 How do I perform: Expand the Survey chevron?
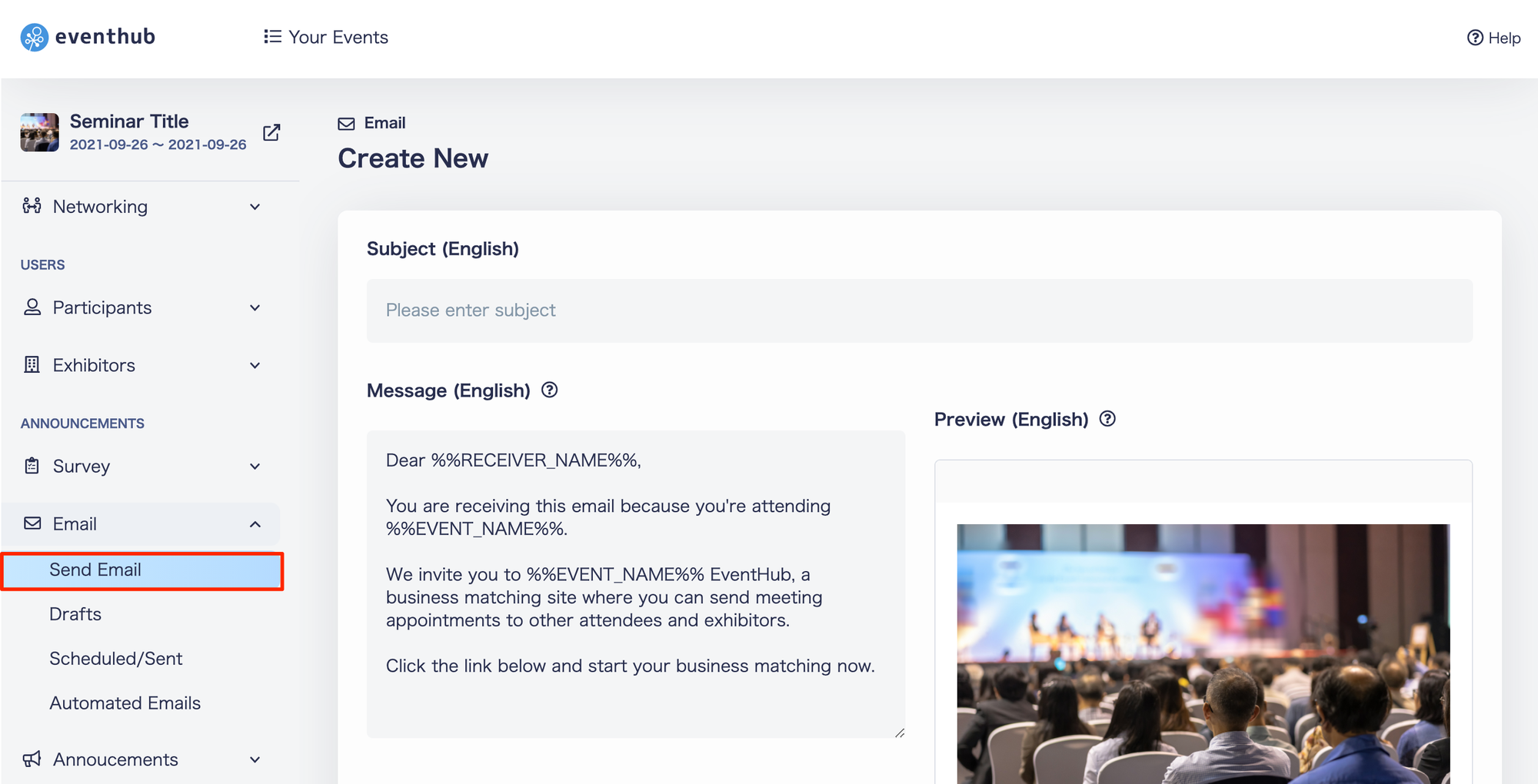pyautogui.click(x=255, y=467)
